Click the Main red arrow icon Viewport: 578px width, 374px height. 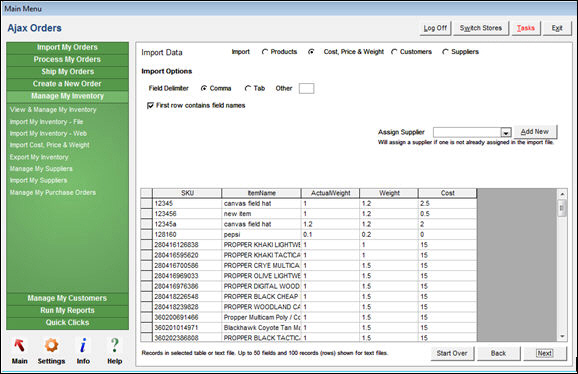coord(19,346)
